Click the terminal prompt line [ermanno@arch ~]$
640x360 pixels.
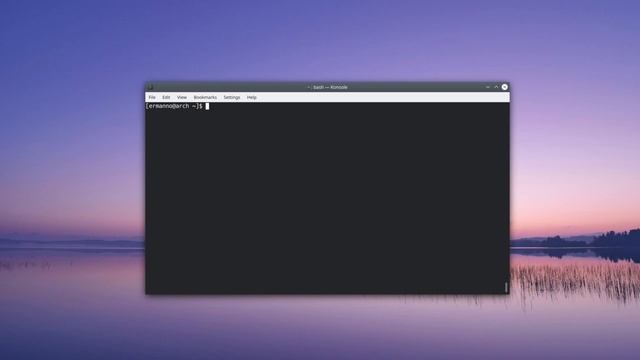[174, 106]
